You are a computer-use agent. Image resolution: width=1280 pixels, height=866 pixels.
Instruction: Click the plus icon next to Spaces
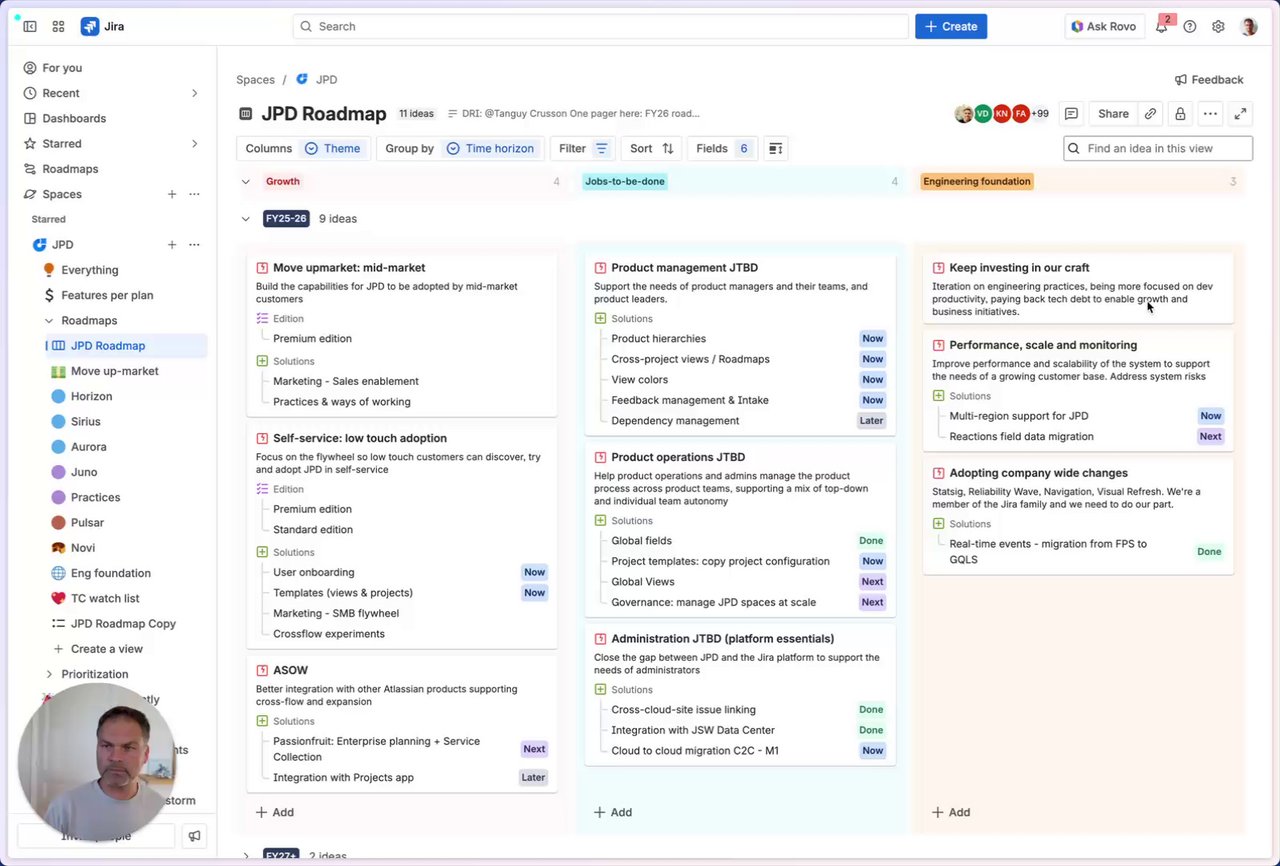coord(172,194)
